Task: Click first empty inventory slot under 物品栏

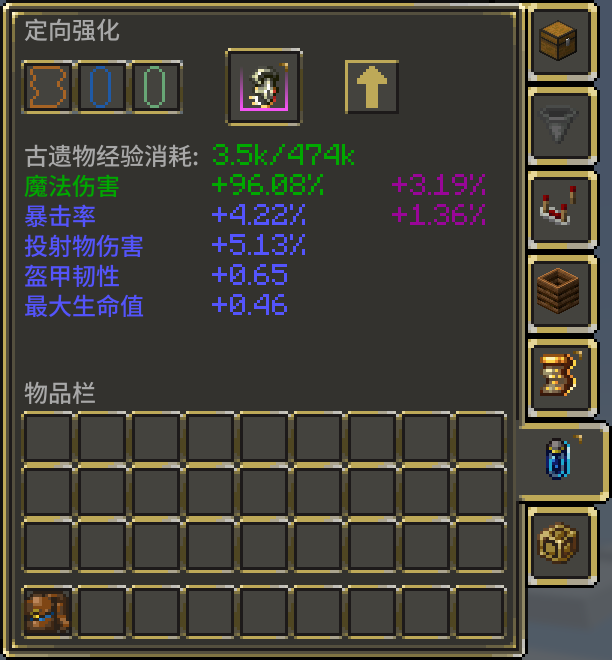Action: (x=47, y=438)
